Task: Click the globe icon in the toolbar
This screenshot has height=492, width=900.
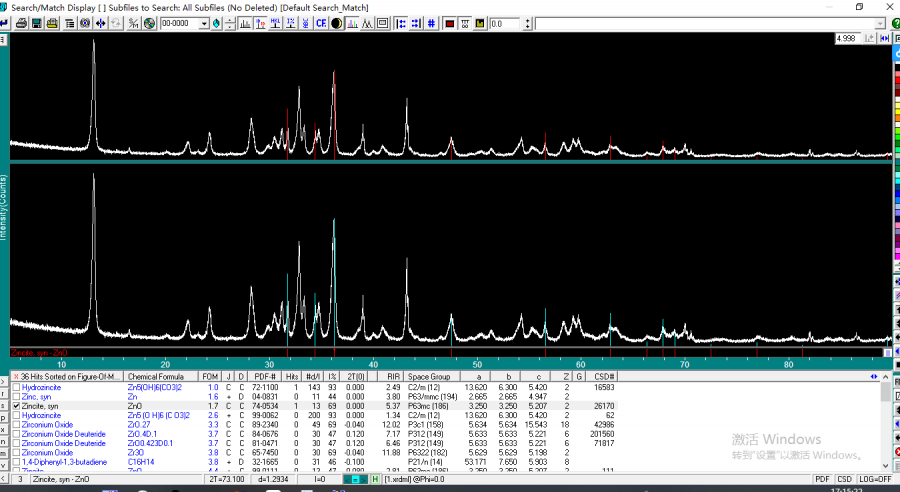Action: [x=149, y=23]
